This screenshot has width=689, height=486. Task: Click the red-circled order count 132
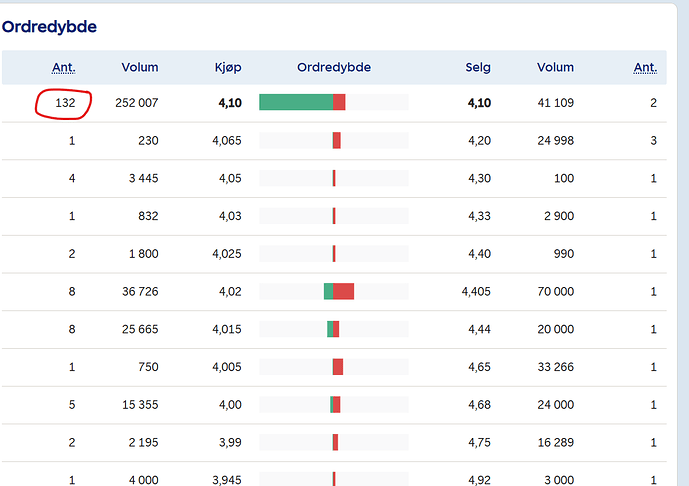click(65, 103)
